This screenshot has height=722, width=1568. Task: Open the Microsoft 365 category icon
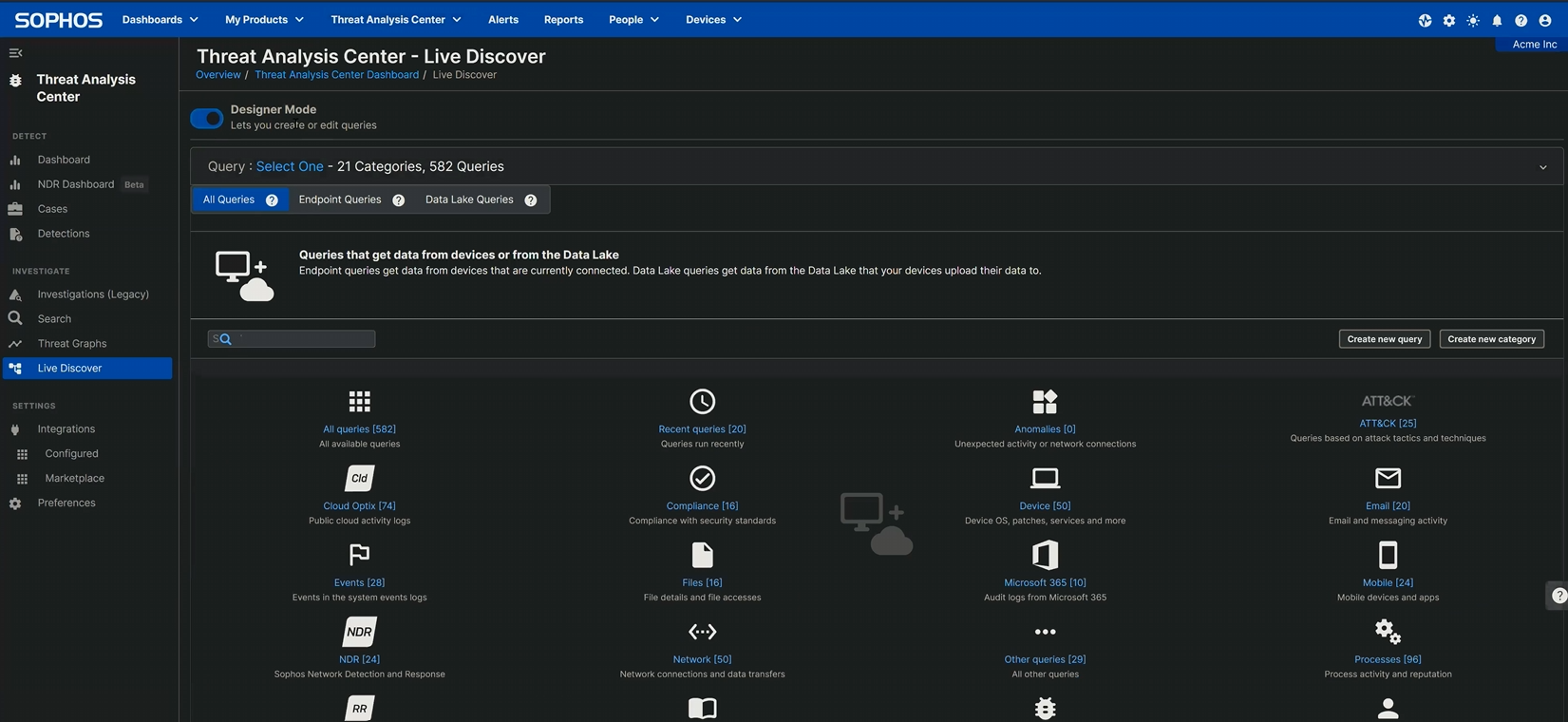[1045, 555]
